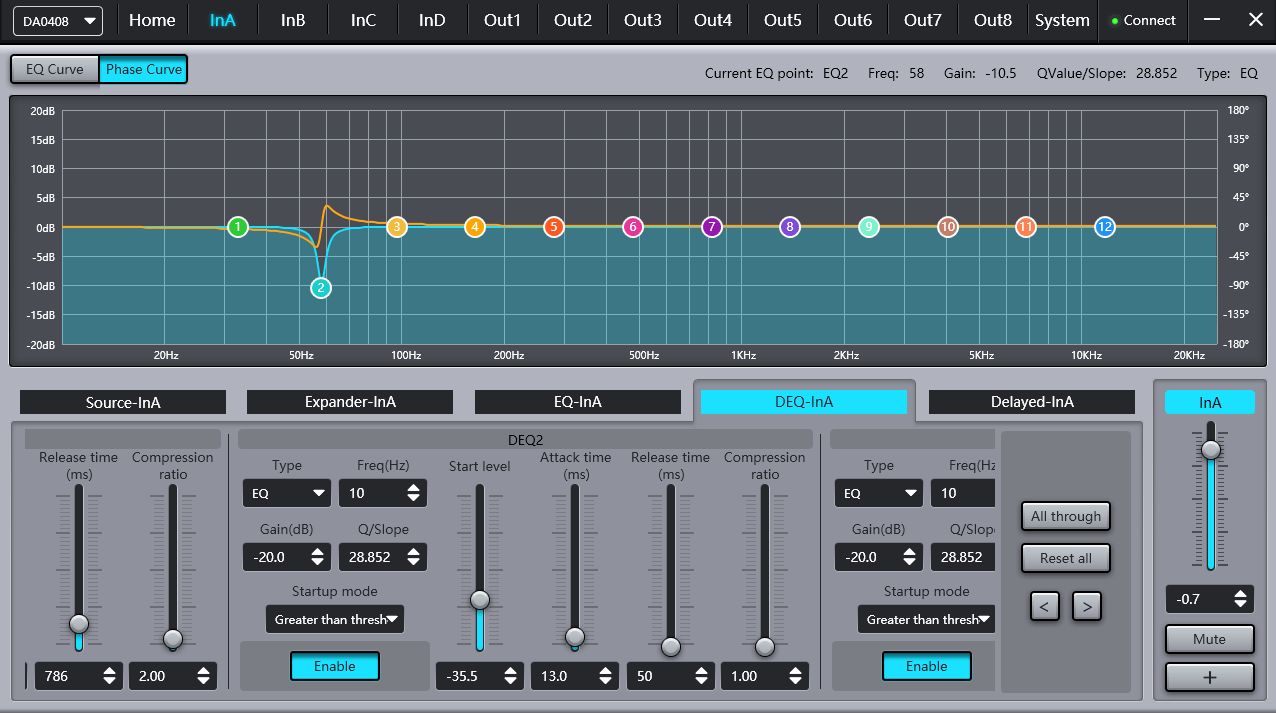Viewport: 1276px width, 713px height.
Task: Open the System tab
Action: click(1062, 20)
